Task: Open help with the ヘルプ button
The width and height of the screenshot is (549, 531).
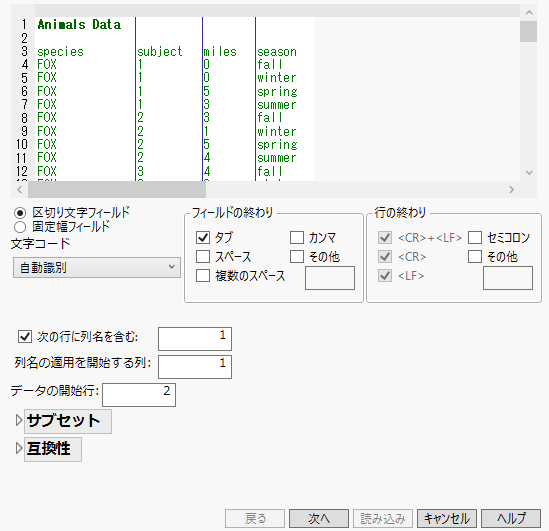Action: (x=511, y=518)
